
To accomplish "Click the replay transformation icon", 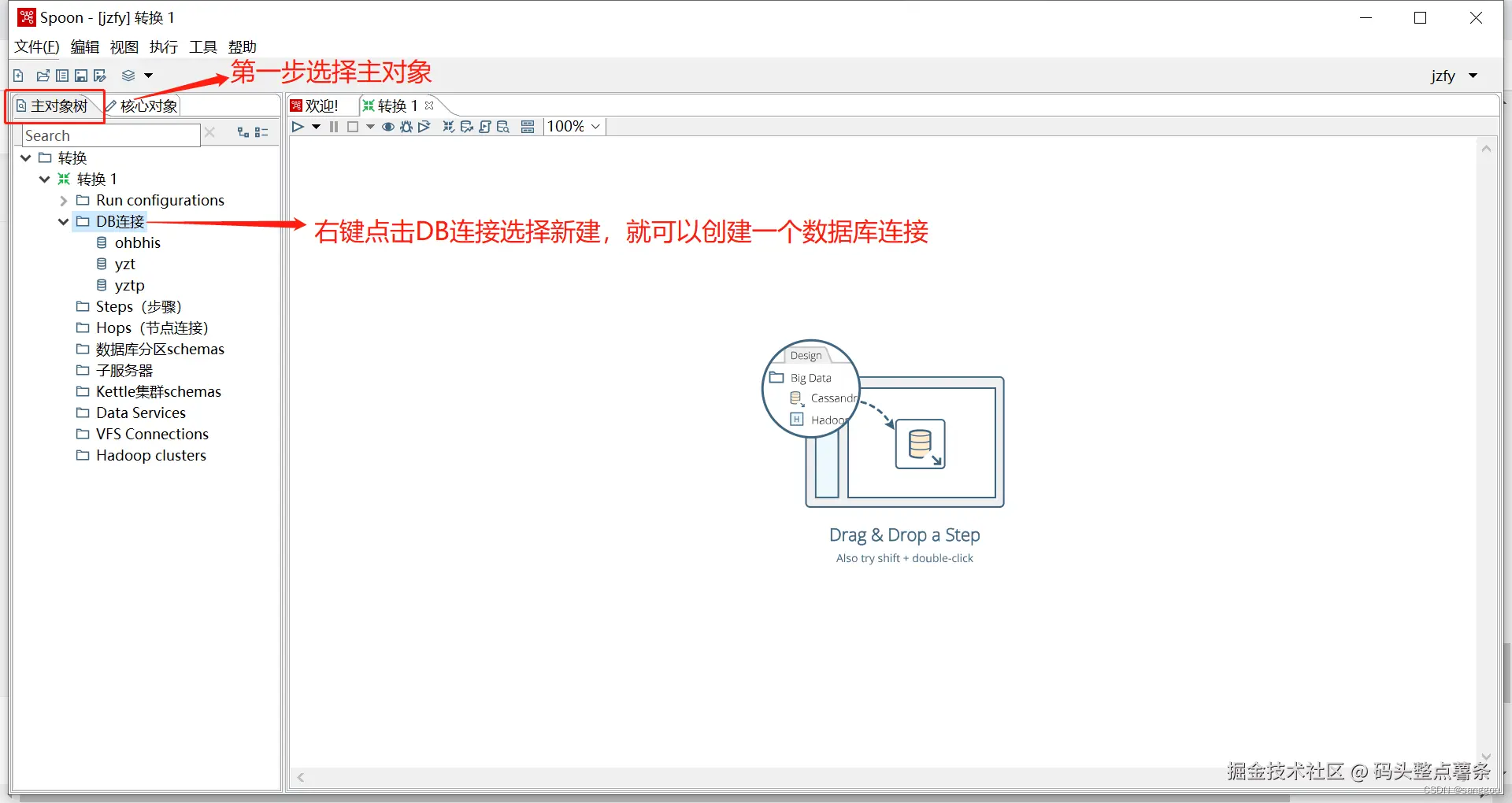I will pyautogui.click(x=424, y=127).
